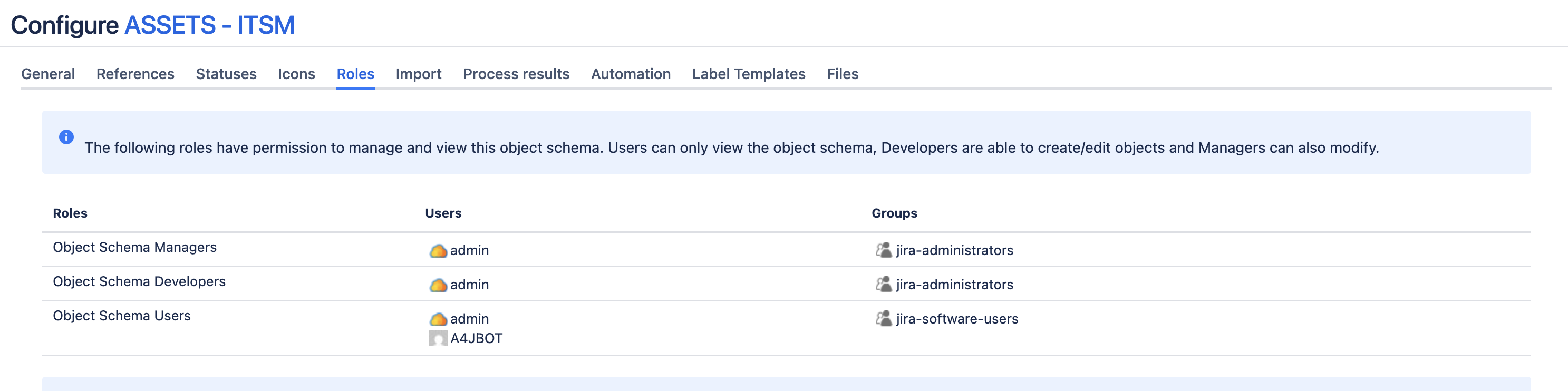Open the General tab
1568x391 pixels.
(48, 74)
